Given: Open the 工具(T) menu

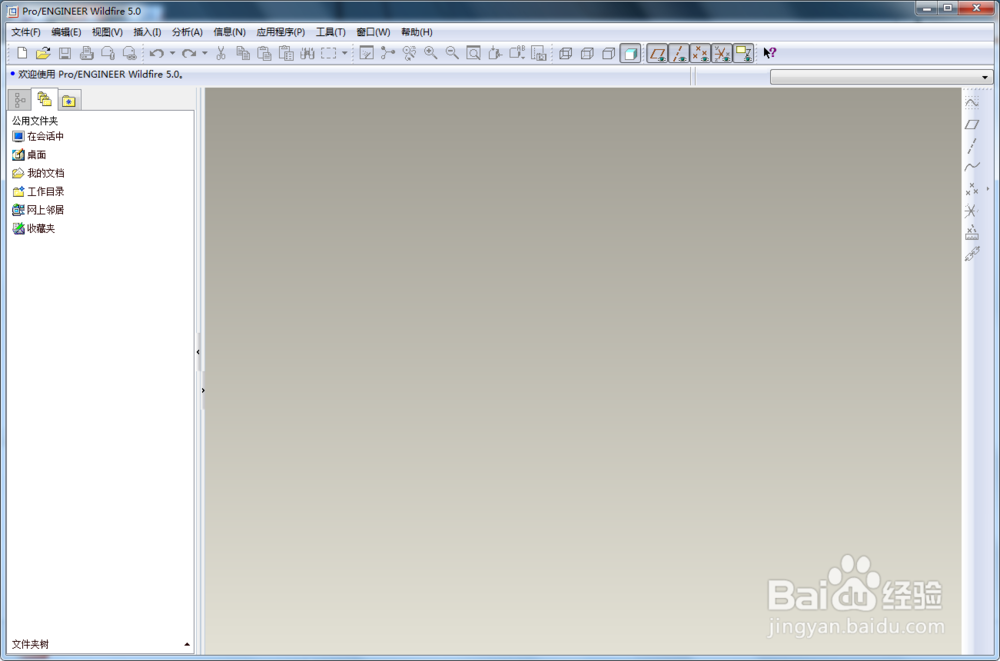Looking at the screenshot, I should pos(330,32).
